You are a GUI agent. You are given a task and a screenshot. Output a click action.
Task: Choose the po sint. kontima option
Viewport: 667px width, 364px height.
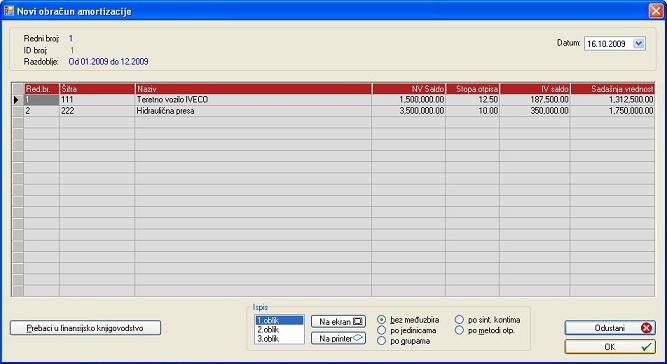tap(459, 319)
